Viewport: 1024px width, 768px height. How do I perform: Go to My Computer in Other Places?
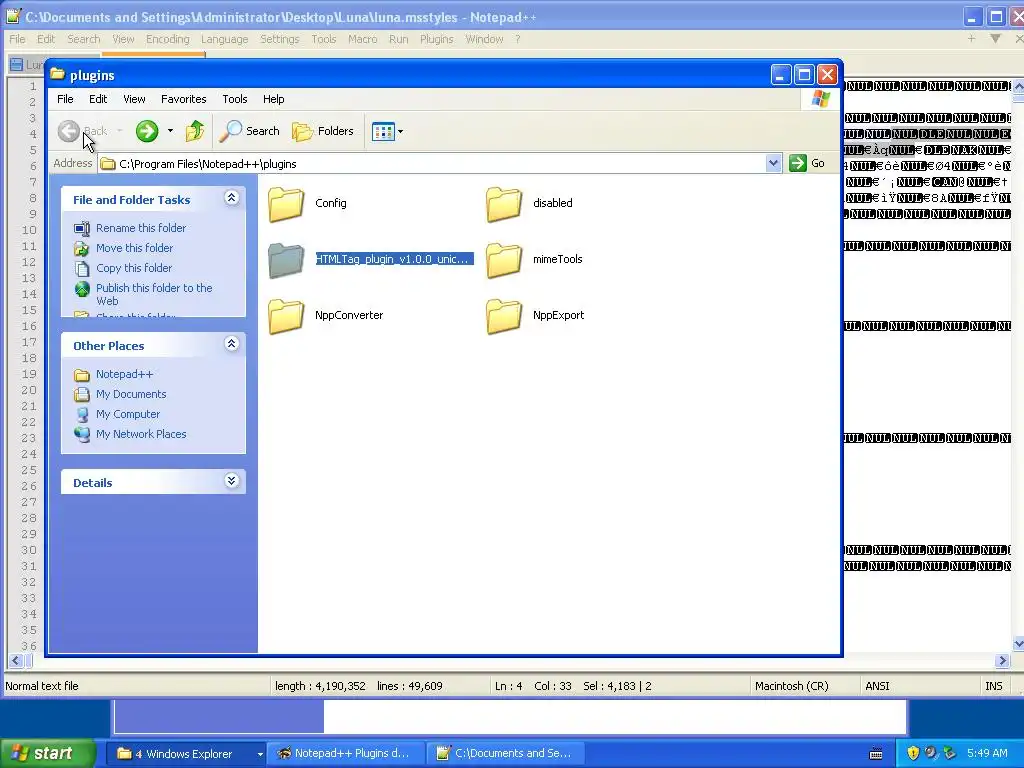(x=128, y=415)
